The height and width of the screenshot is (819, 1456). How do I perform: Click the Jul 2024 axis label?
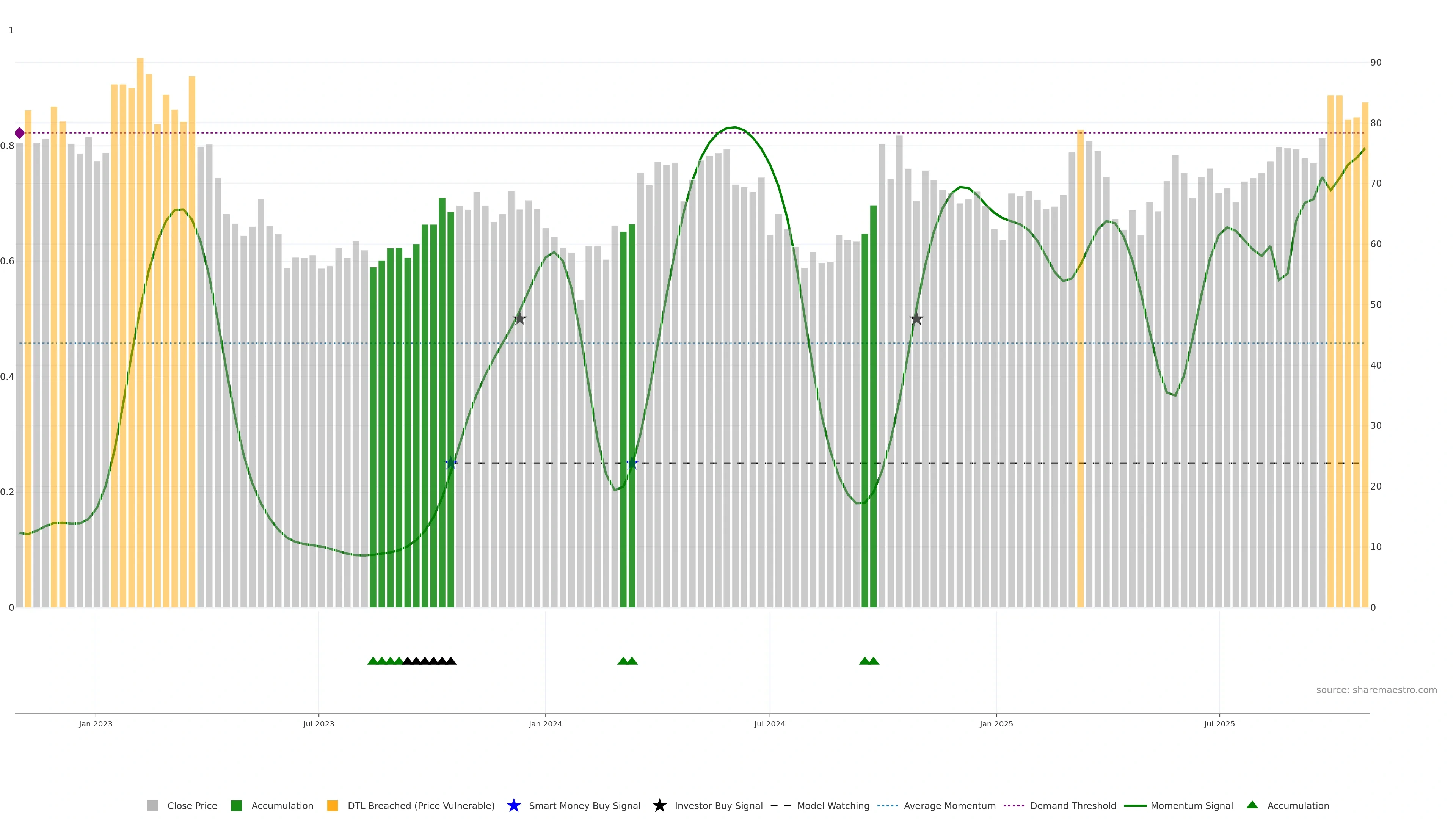[769, 724]
